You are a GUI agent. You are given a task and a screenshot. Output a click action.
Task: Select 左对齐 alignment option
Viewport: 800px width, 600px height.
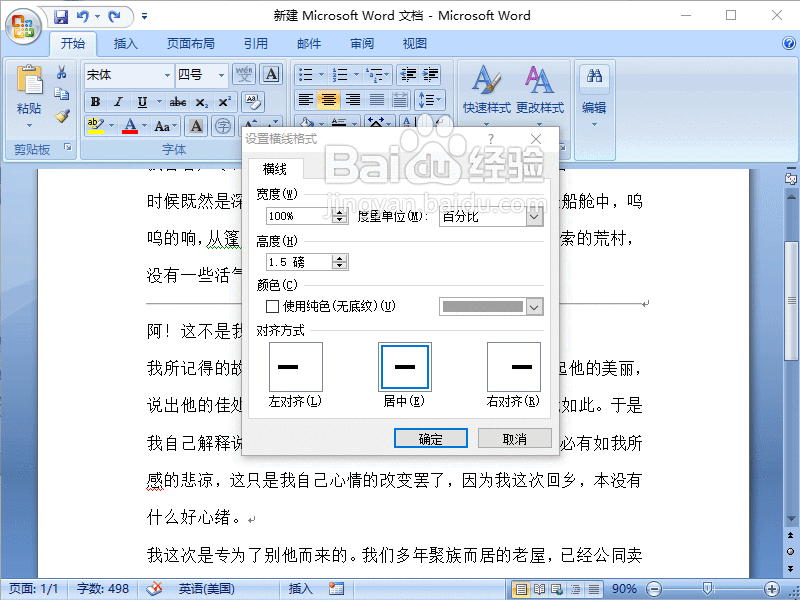[295, 367]
